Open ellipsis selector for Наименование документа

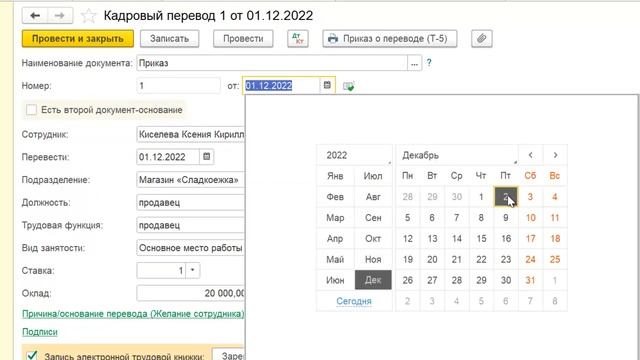(x=414, y=63)
